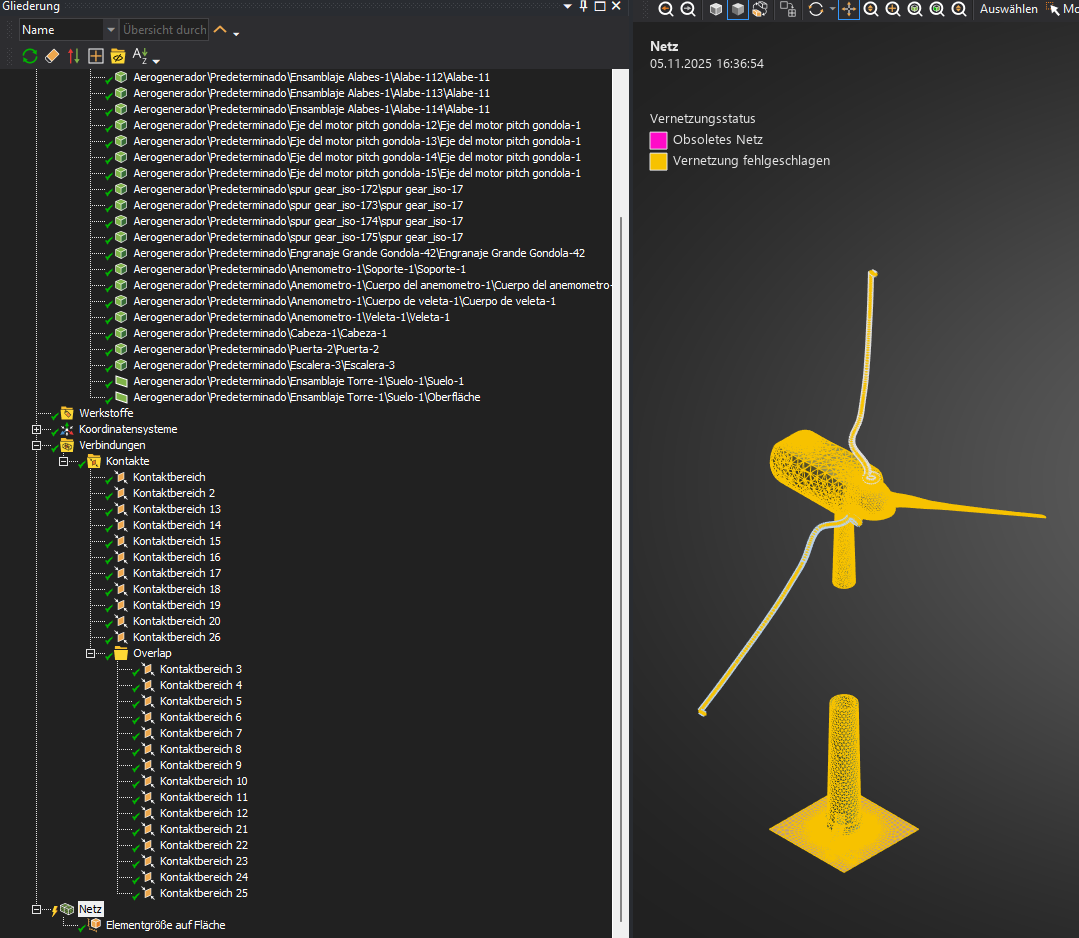Click the Übersicht durchsuchen search field

pyautogui.click(x=164, y=30)
